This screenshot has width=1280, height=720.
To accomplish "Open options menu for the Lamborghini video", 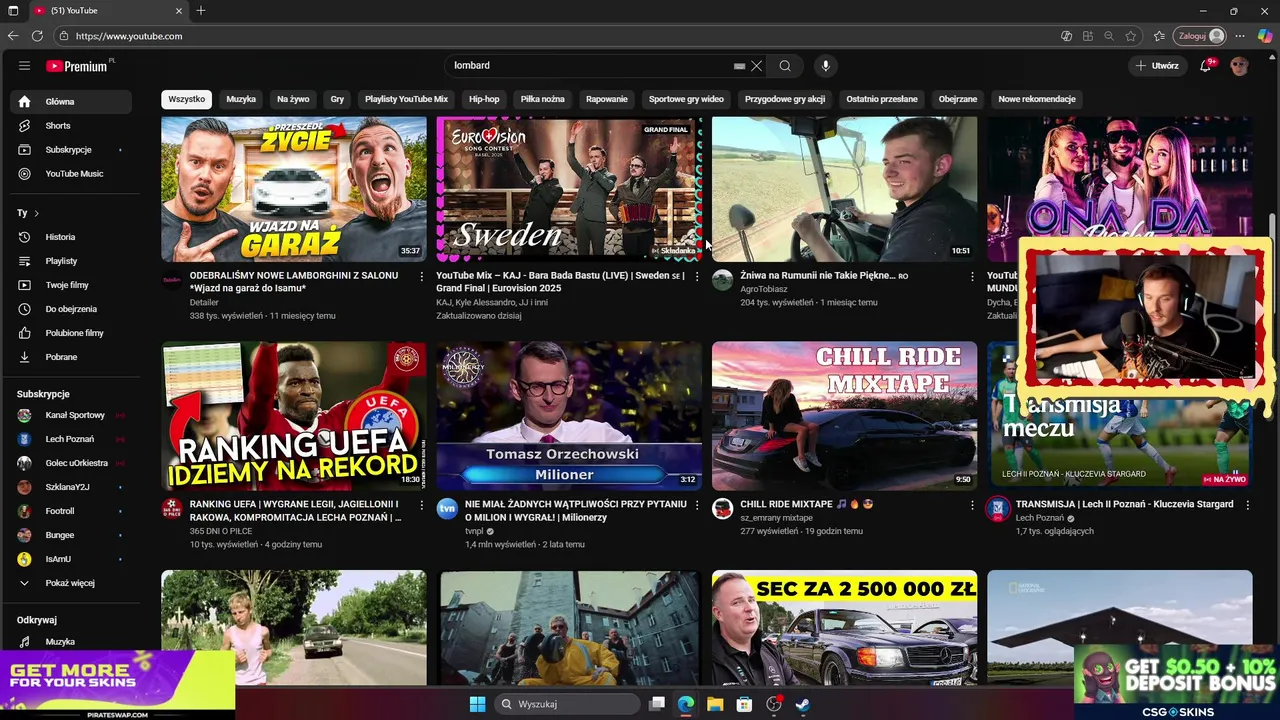I will [x=421, y=276].
